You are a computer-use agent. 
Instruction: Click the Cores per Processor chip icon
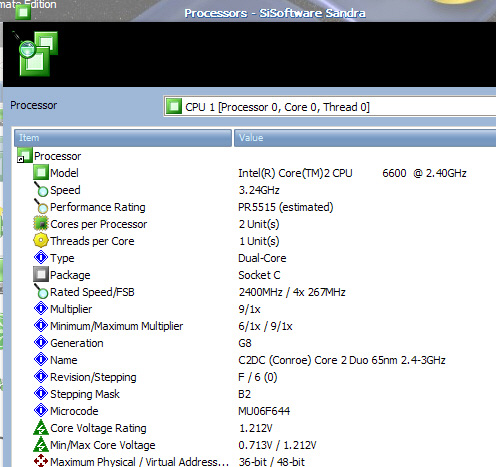pos(41,224)
